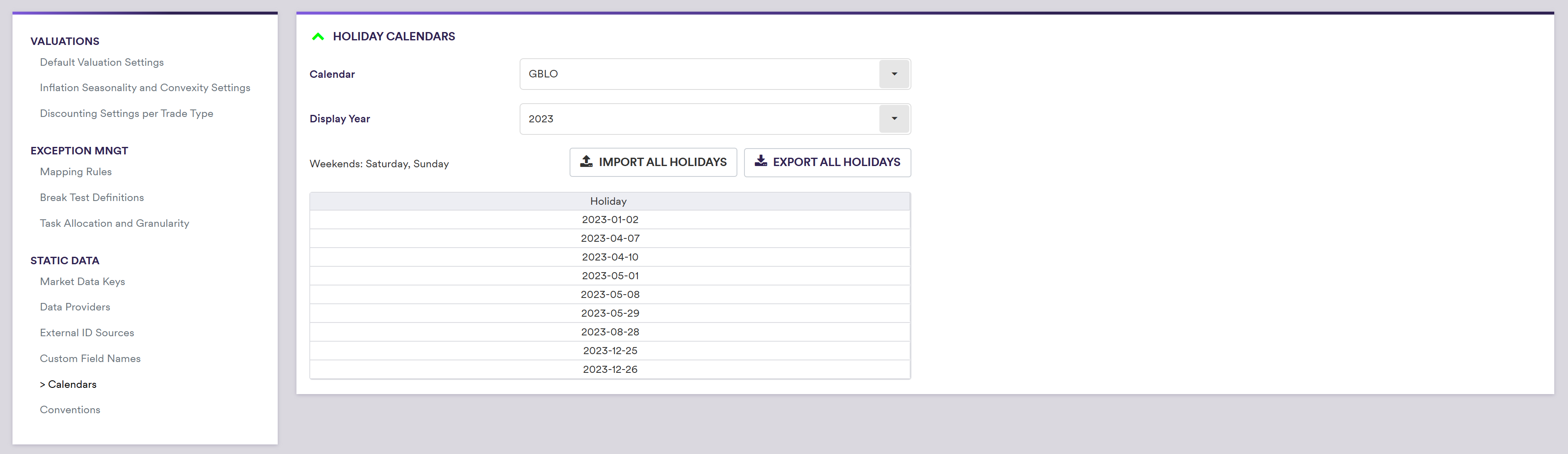
Task: Select the 2023-05-08 holiday row
Action: coord(610,295)
